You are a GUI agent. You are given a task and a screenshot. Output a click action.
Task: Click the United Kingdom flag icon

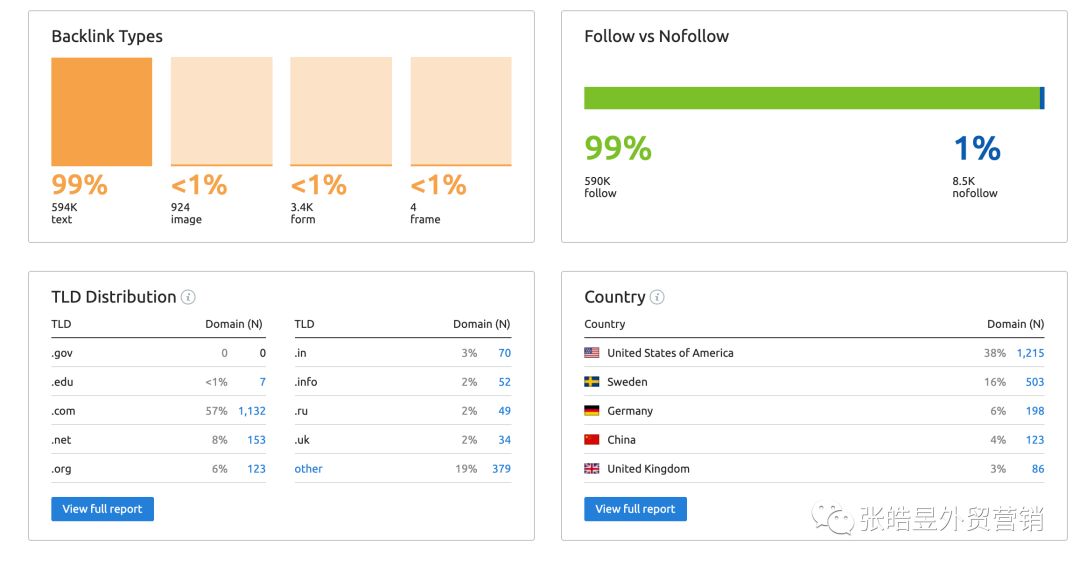coord(592,469)
